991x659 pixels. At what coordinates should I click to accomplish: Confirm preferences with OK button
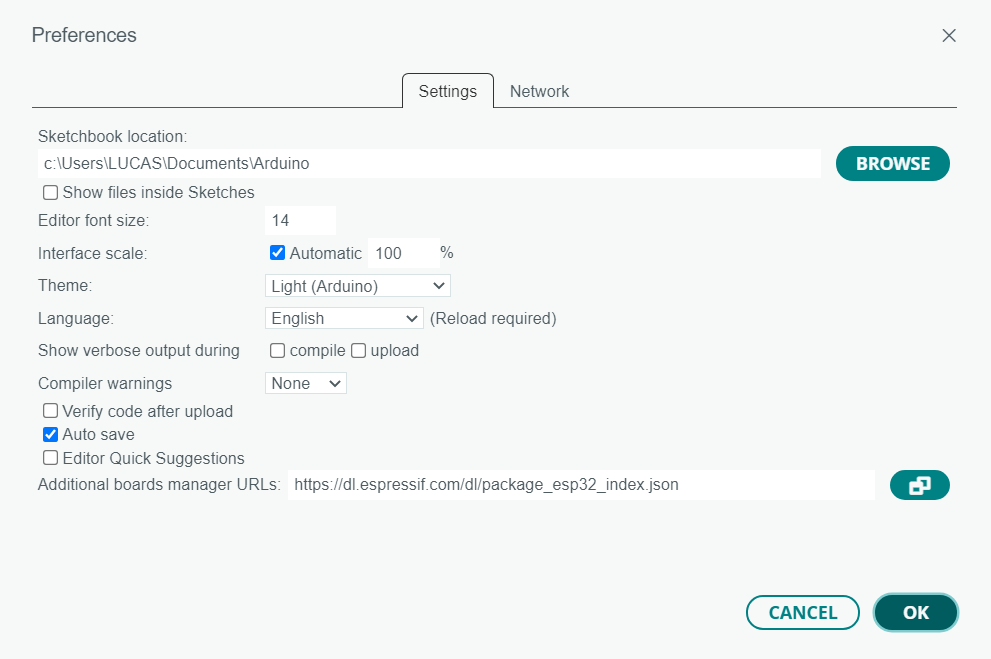916,612
